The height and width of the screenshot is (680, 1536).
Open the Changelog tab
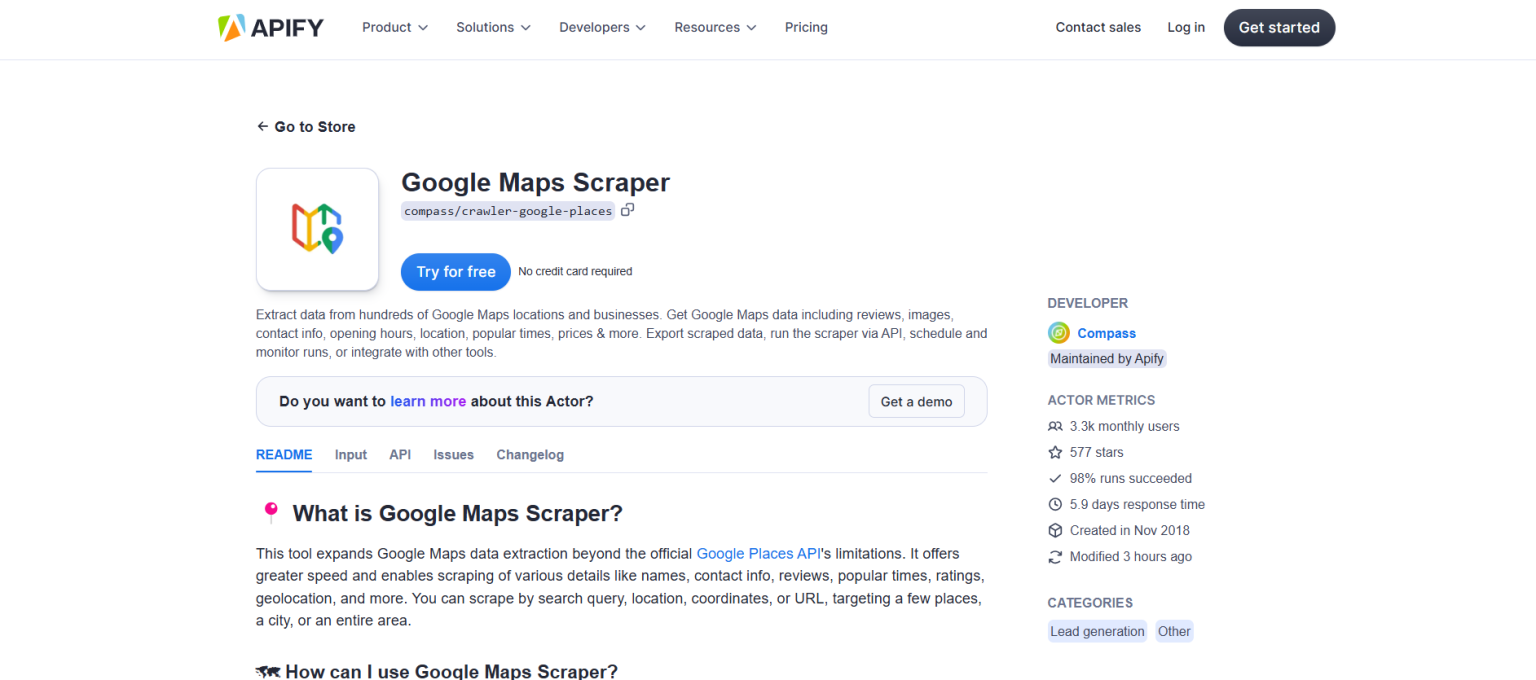[x=530, y=454]
